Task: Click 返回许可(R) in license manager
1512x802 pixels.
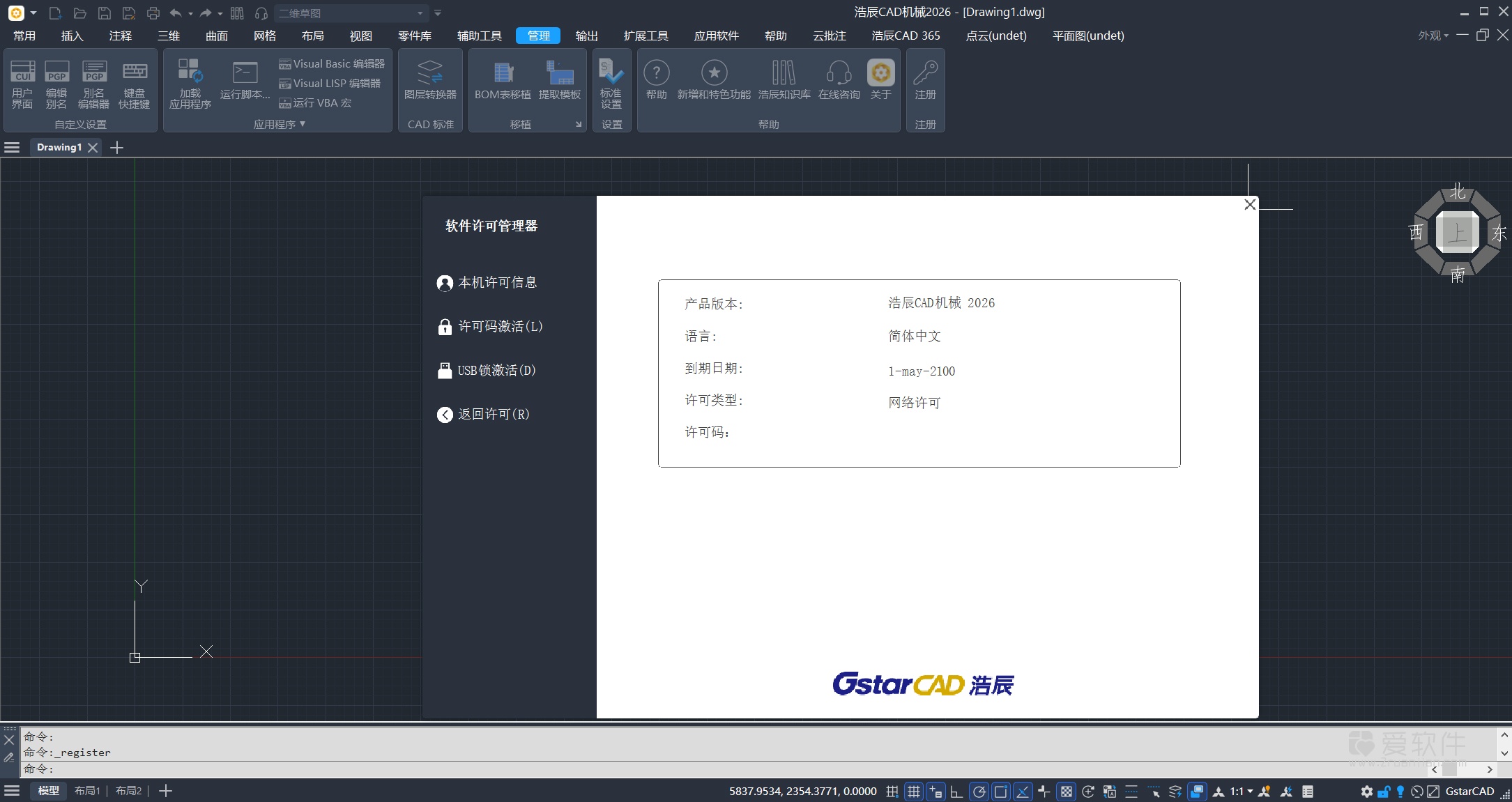Action: point(493,415)
